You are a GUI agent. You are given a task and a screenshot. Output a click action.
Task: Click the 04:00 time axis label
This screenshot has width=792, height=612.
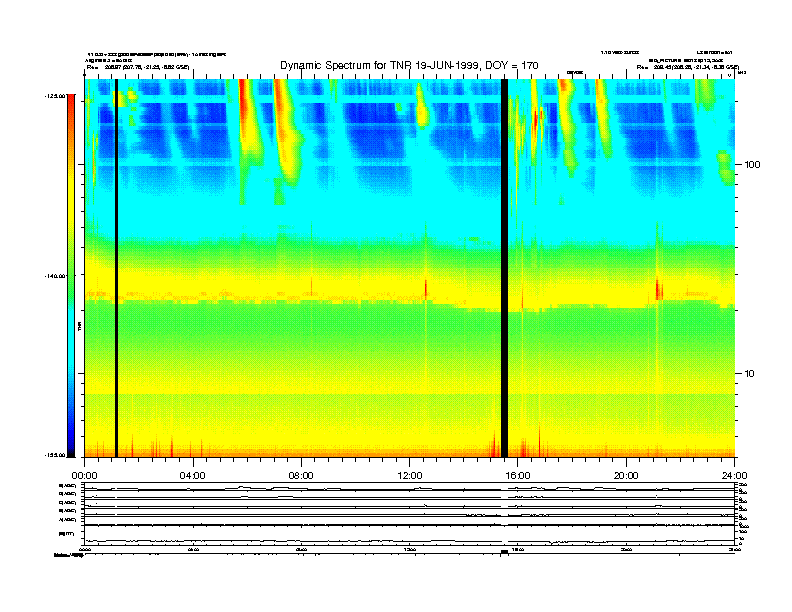(x=193, y=476)
